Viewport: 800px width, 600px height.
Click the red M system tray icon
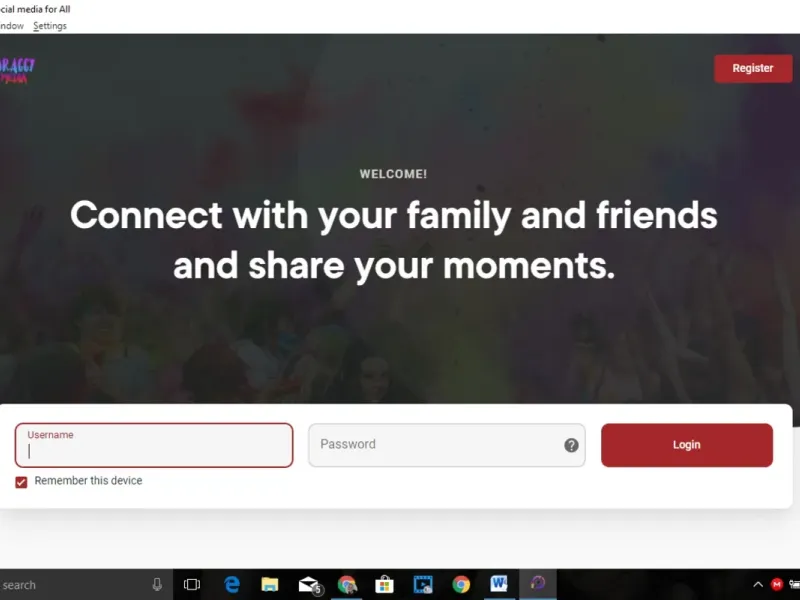point(777,584)
